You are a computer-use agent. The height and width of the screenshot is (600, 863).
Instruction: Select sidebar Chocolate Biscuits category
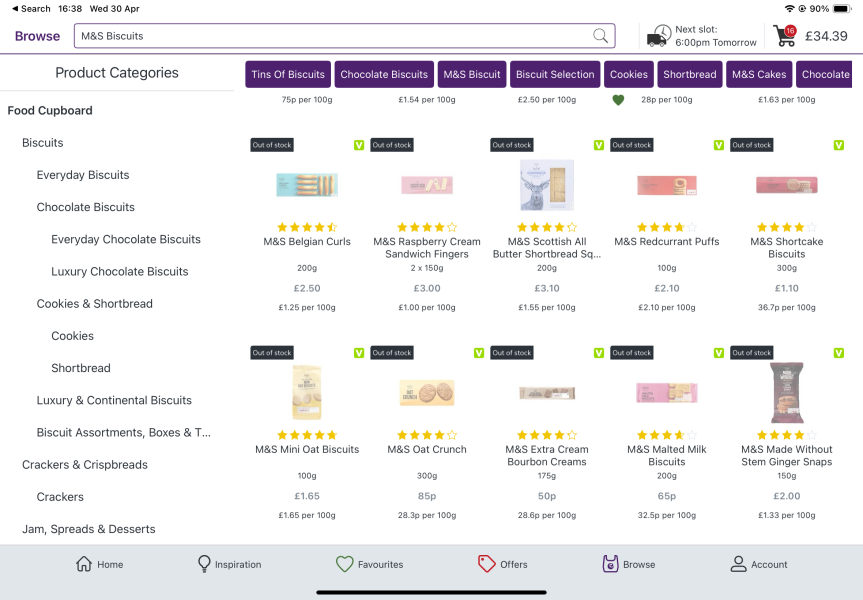tap(86, 207)
